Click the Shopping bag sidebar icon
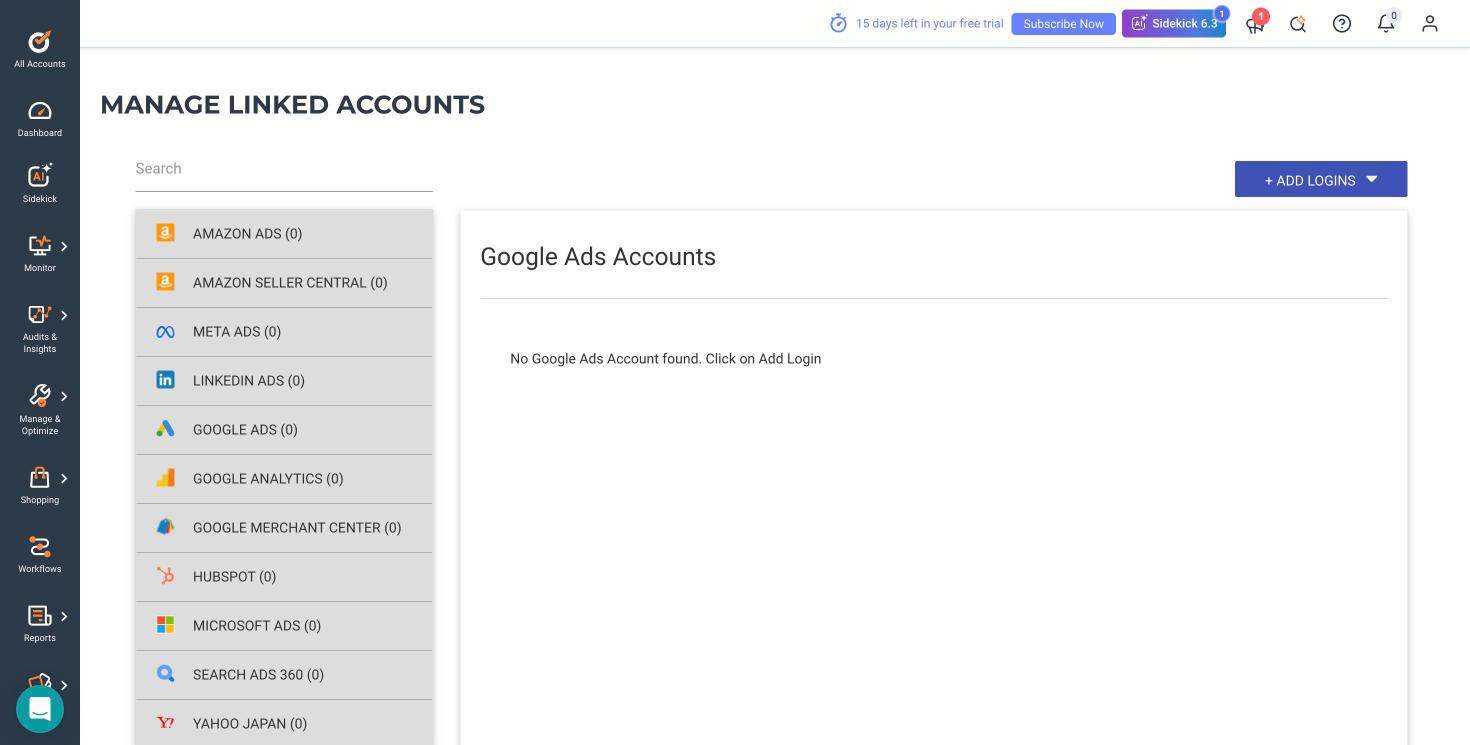The height and width of the screenshot is (745, 1470). pyautogui.click(x=40, y=477)
